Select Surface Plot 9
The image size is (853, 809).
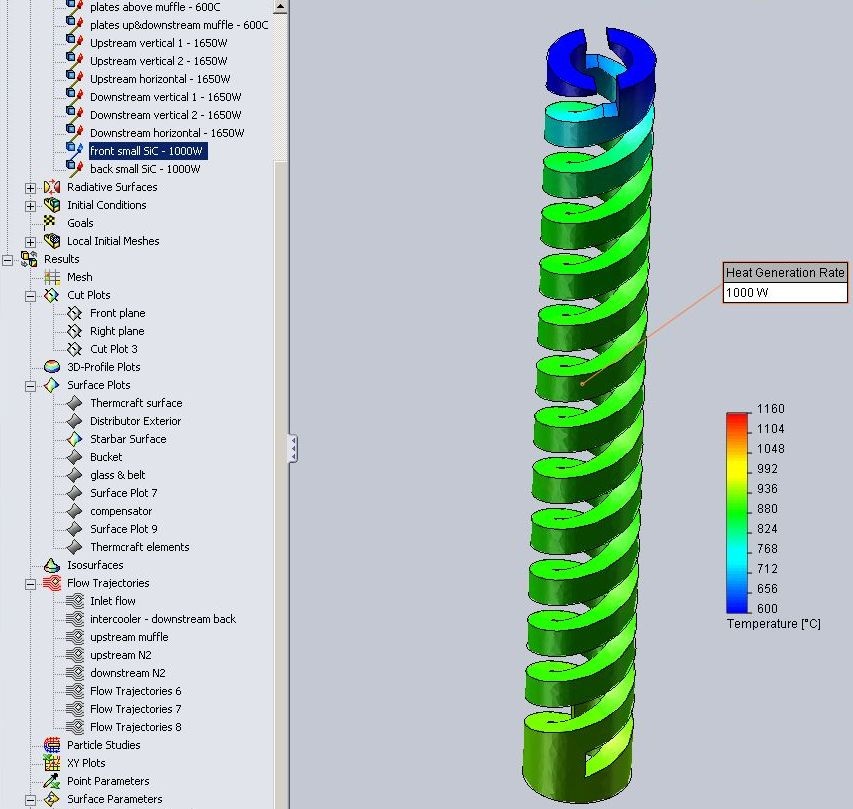tap(123, 529)
